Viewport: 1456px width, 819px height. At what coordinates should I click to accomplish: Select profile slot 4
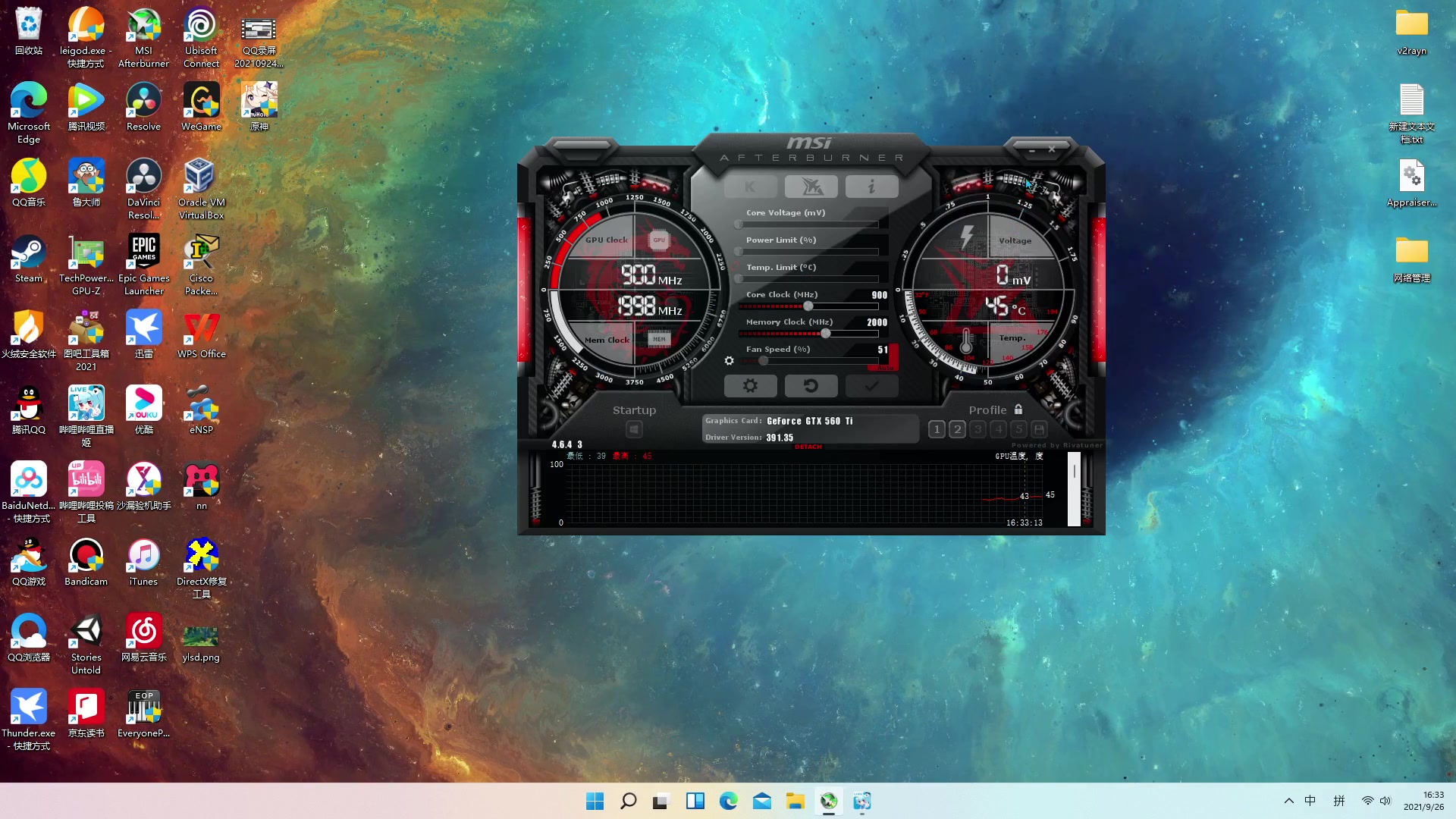tap(998, 429)
